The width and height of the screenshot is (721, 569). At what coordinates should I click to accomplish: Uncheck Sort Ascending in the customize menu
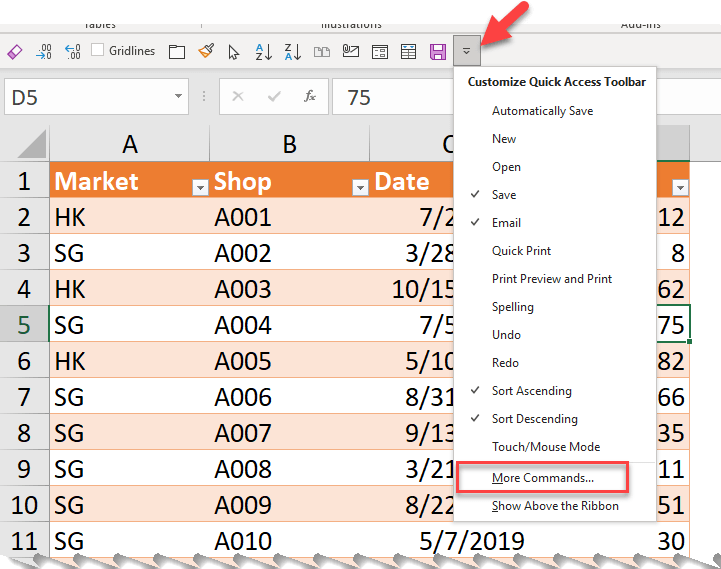[x=531, y=391]
